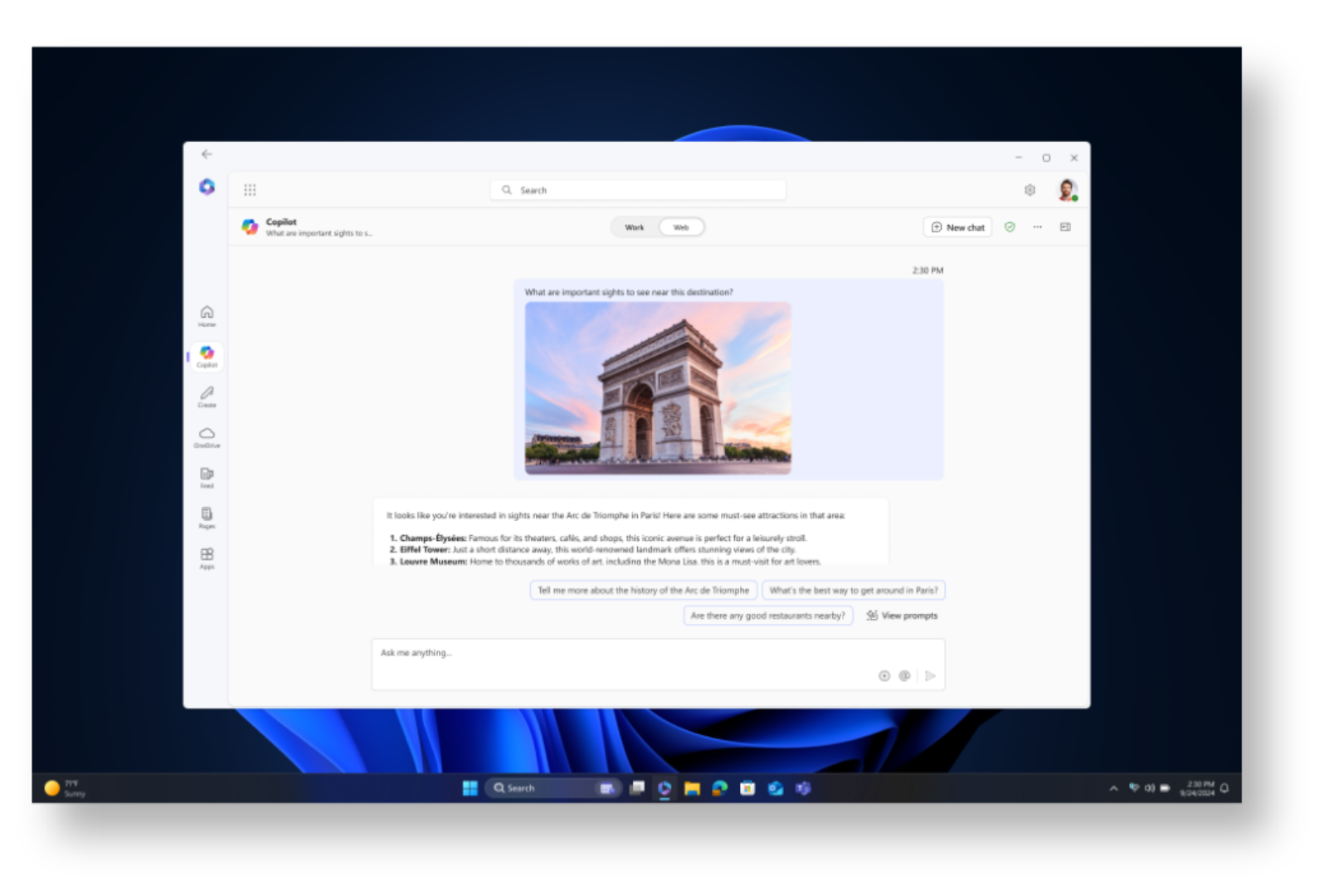Click the user question text about important sights

[x=629, y=292]
